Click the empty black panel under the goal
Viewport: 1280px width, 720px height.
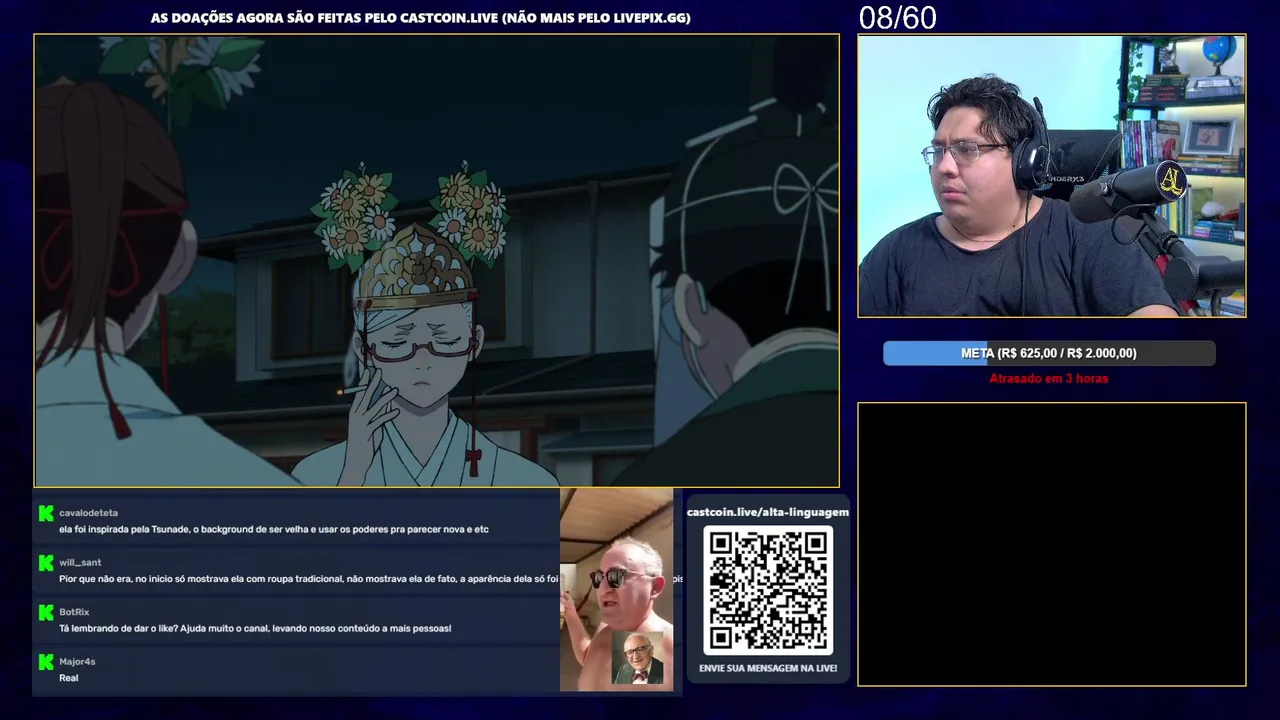tap(1052, 544)
